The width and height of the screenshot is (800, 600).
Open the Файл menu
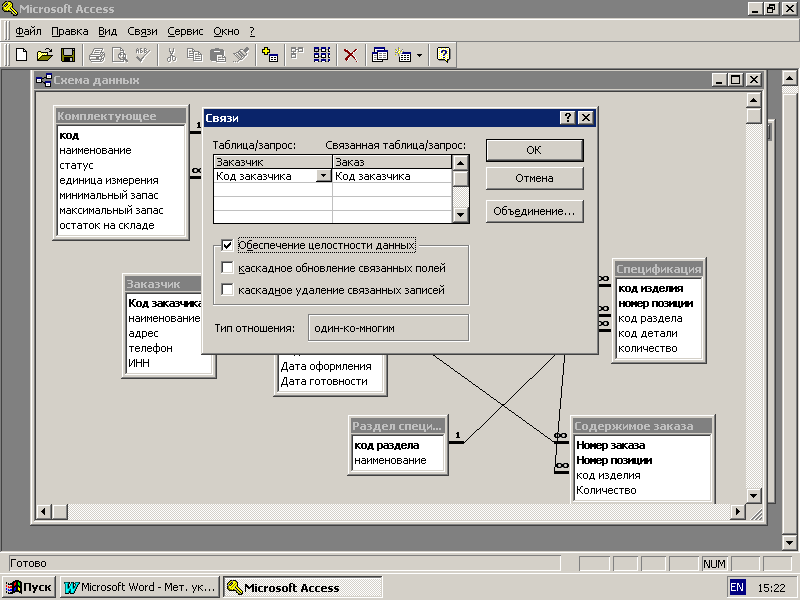click(x=28, y=32)
